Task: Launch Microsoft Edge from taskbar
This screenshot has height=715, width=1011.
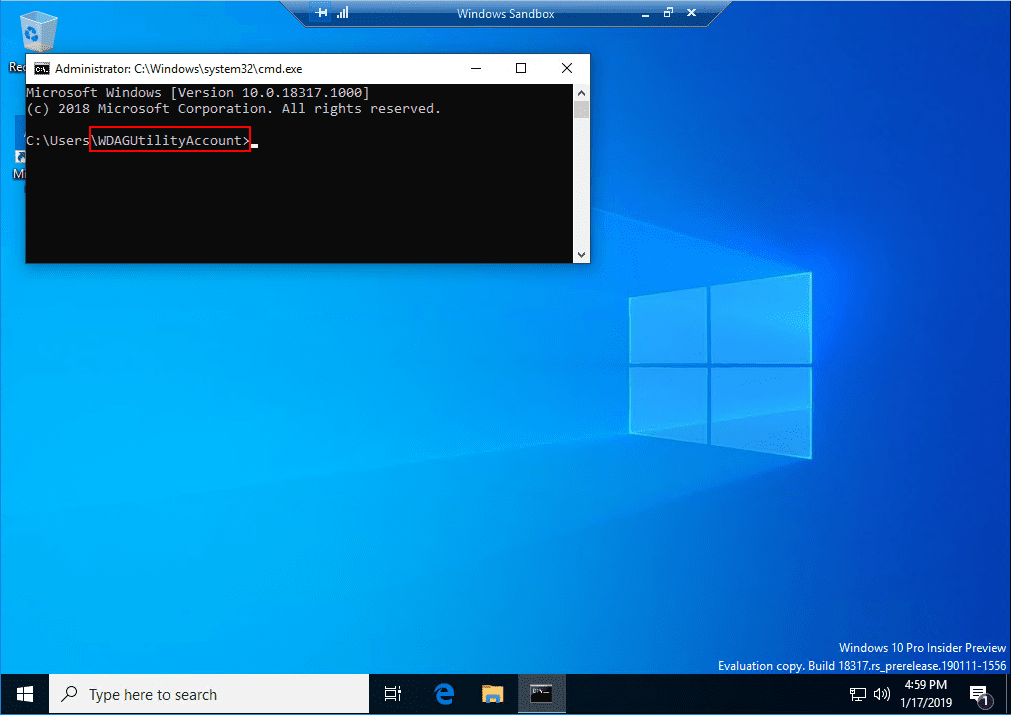Action: (444, 694)
